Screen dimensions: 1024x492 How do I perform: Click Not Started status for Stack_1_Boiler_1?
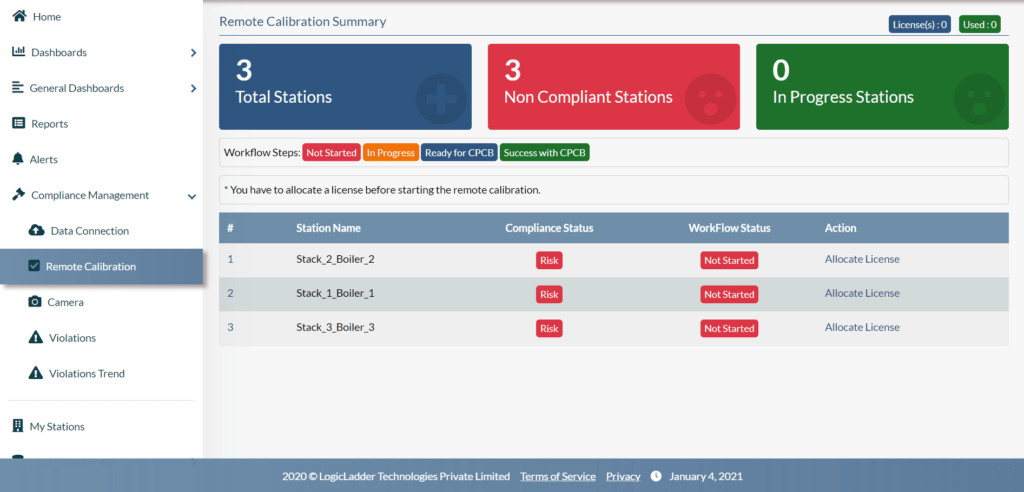pos(729,294)
